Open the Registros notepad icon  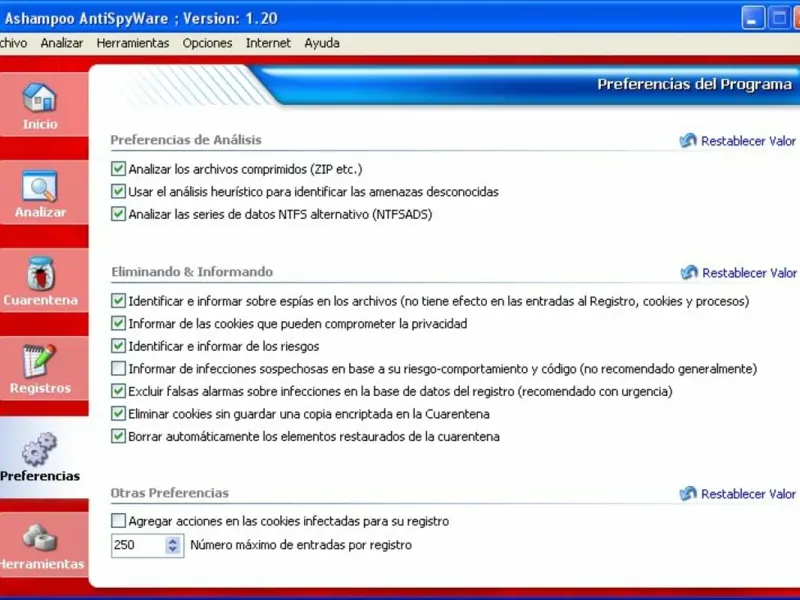pyautogui.click(x=39, y=361)
